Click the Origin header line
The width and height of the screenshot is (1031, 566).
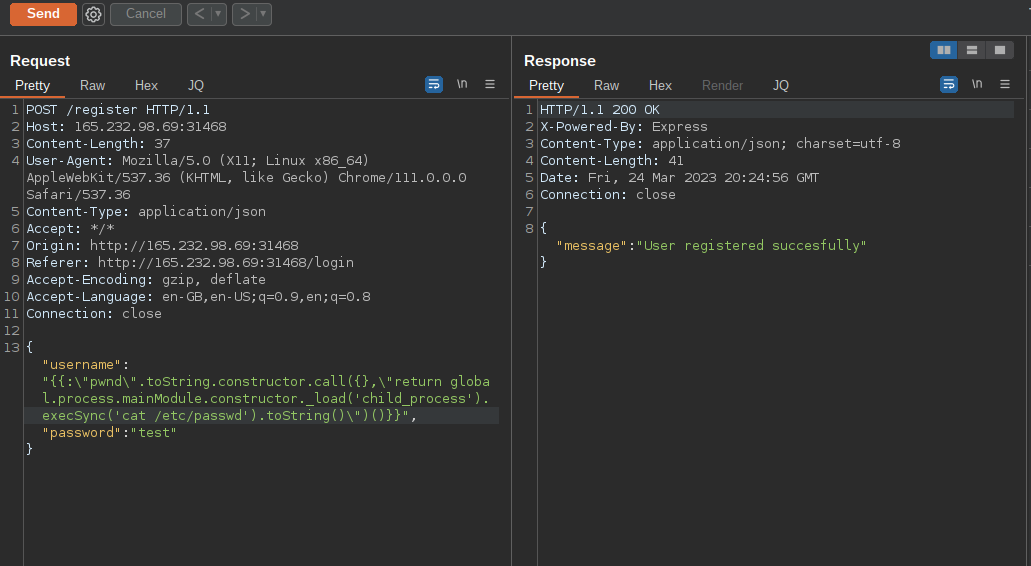162,246
